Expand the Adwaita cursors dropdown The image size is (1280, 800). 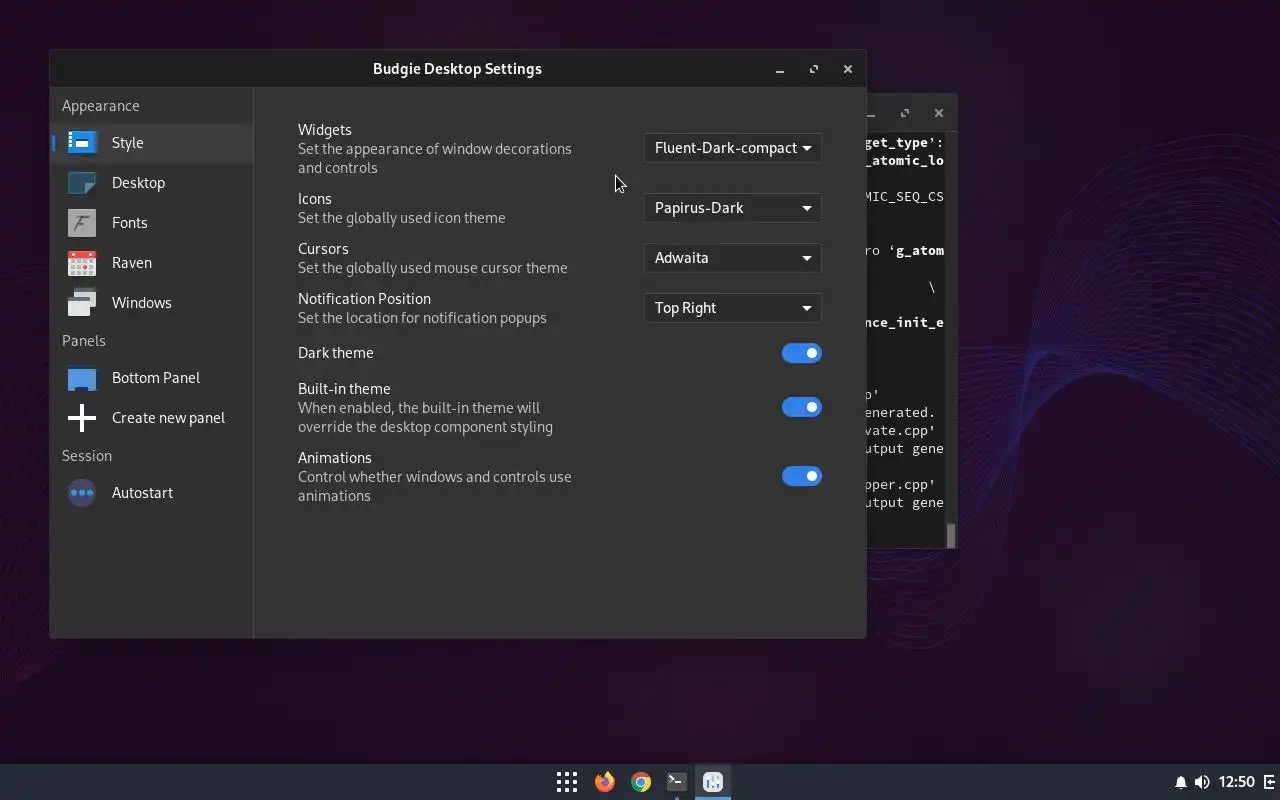[733, 258]
